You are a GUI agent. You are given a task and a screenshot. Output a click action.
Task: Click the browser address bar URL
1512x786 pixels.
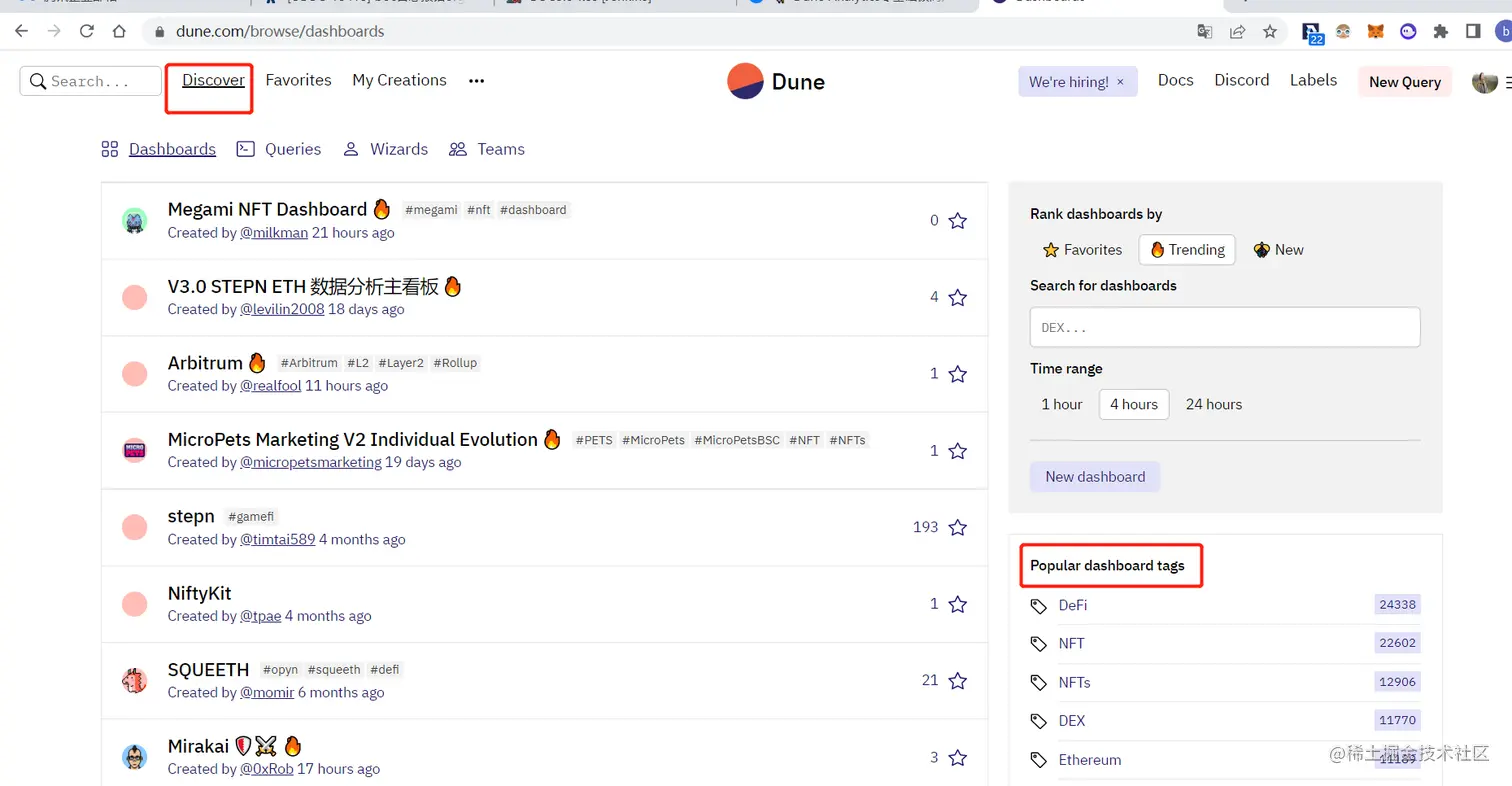(280, 31)
